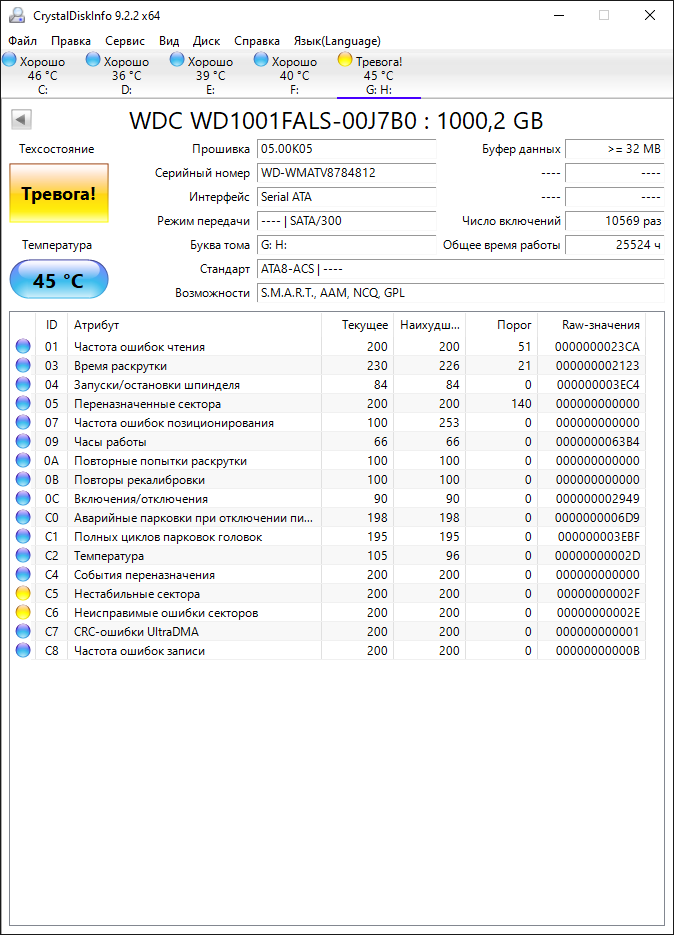The width and height of the screenshot is (674, 935).
Task: Click the total hours field 25524 ч
Action: click(x=615, y=245)
